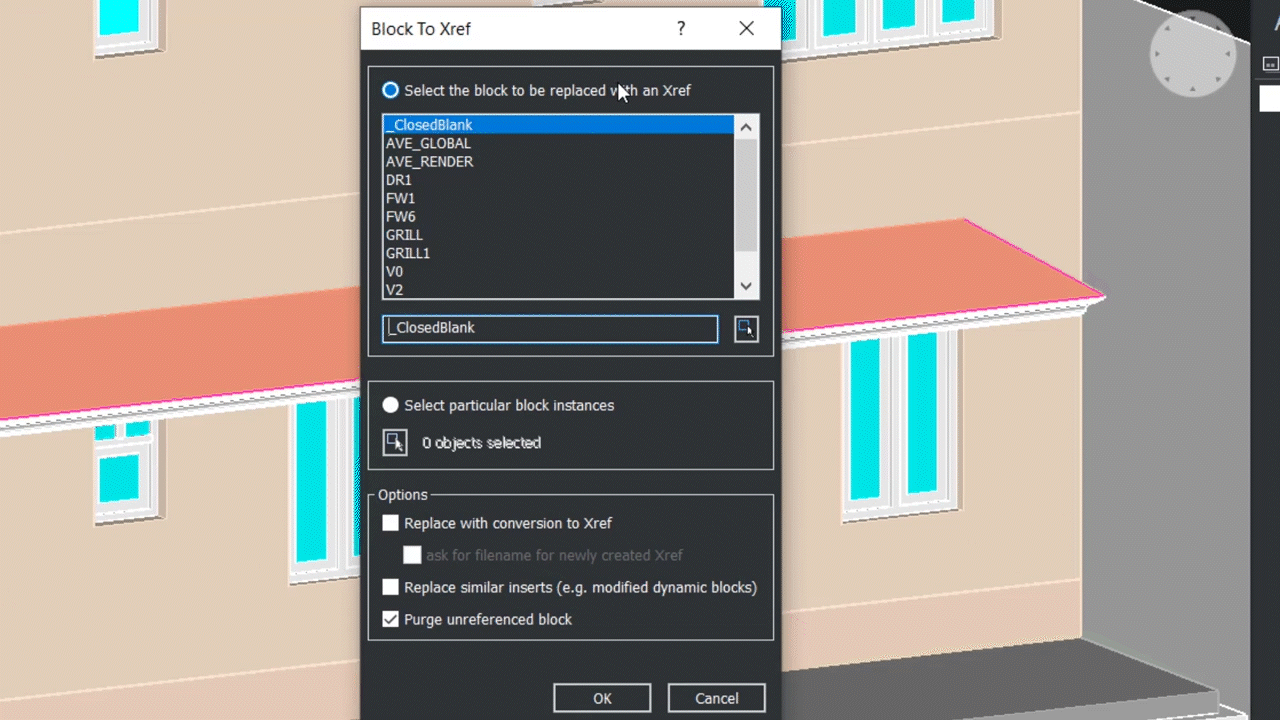Enable Replace with conversion to Xref
The image size is (1280, 720).
coord(390,522)
